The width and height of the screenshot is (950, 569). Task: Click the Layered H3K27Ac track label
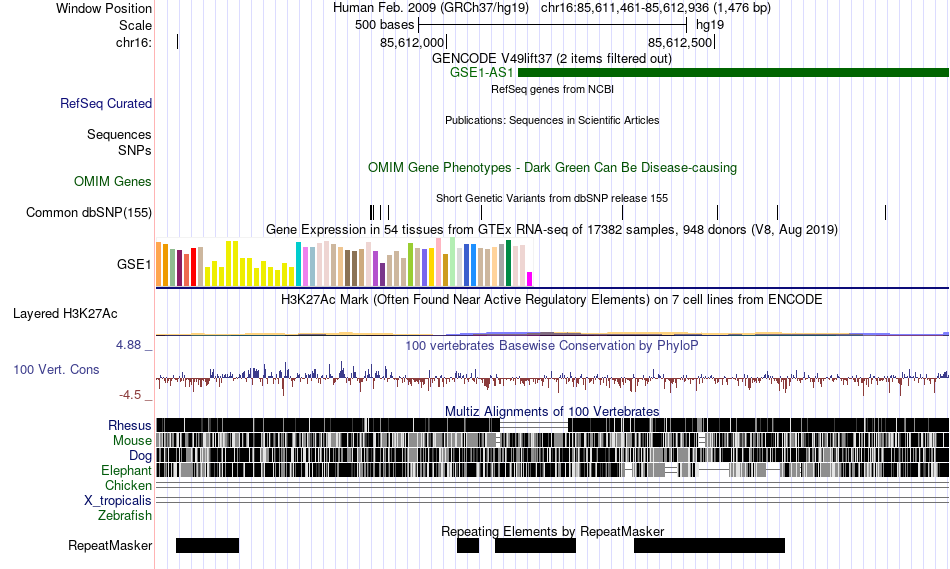click(x=65, y=313)
